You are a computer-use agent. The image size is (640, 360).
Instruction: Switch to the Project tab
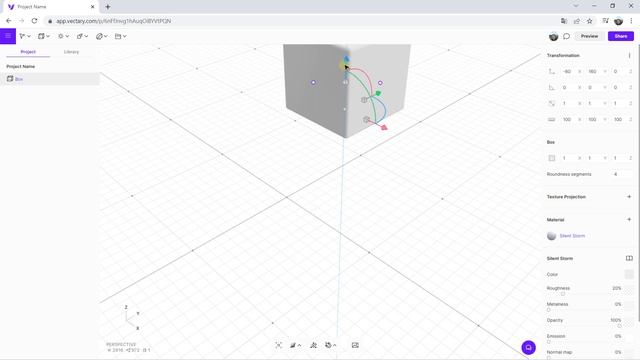(28, 52)
